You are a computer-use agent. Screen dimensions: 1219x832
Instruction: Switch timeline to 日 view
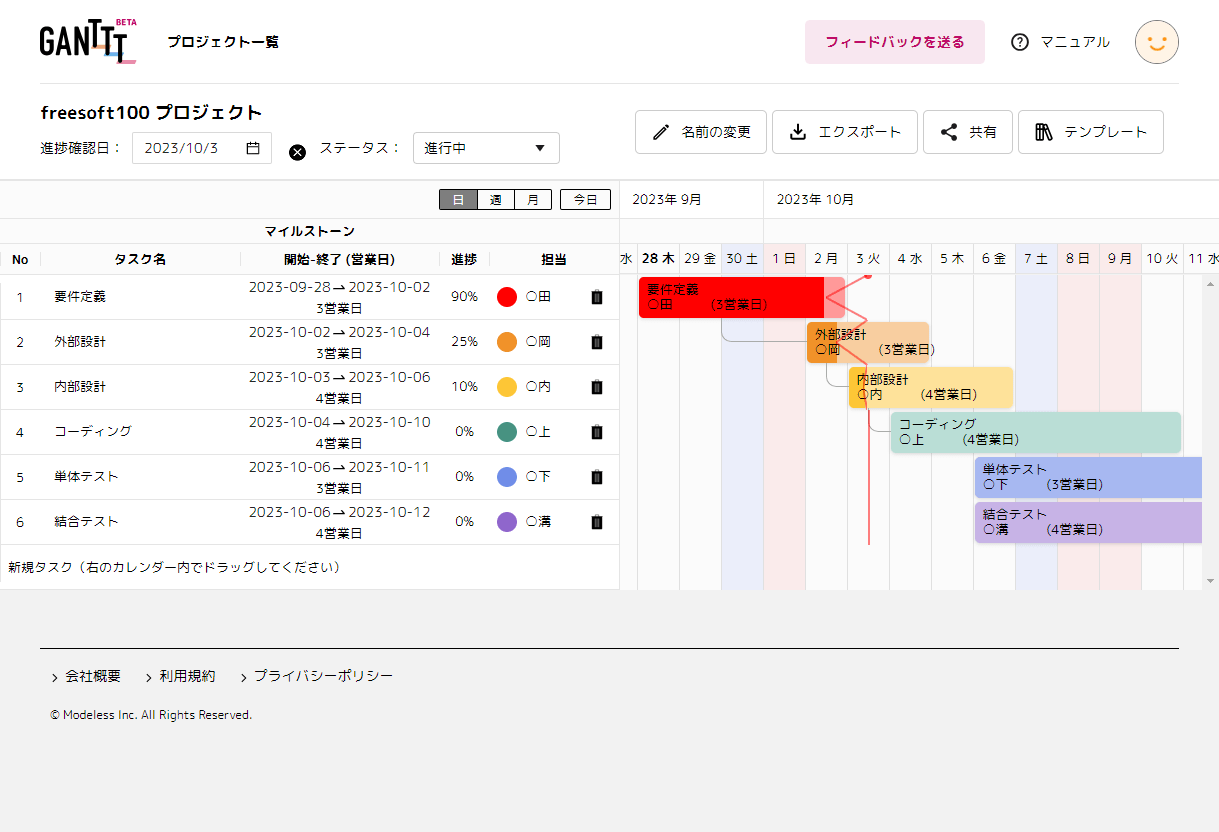click(x=458, y=200)
